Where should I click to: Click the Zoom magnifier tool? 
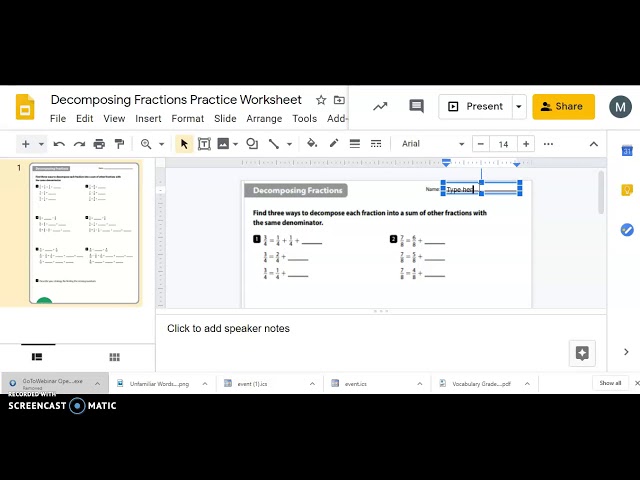(146, 144)
